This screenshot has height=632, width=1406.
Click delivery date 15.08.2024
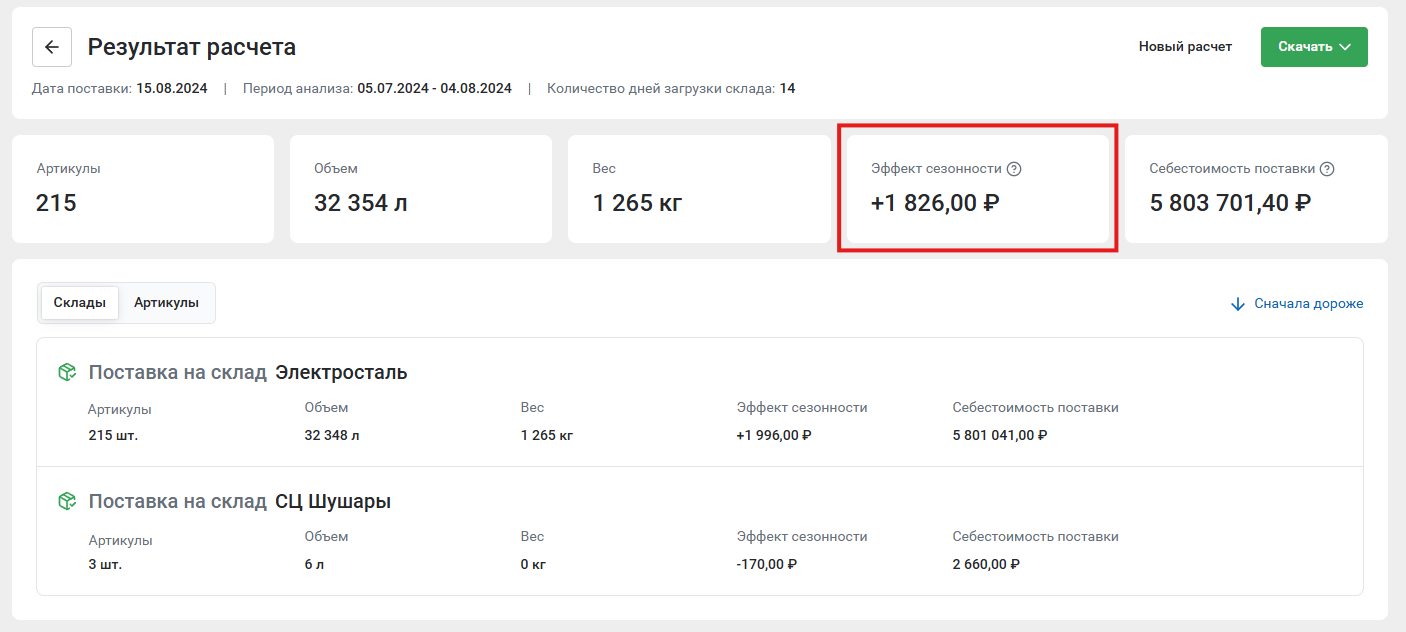pyautogui.click(x=172, y=88)
